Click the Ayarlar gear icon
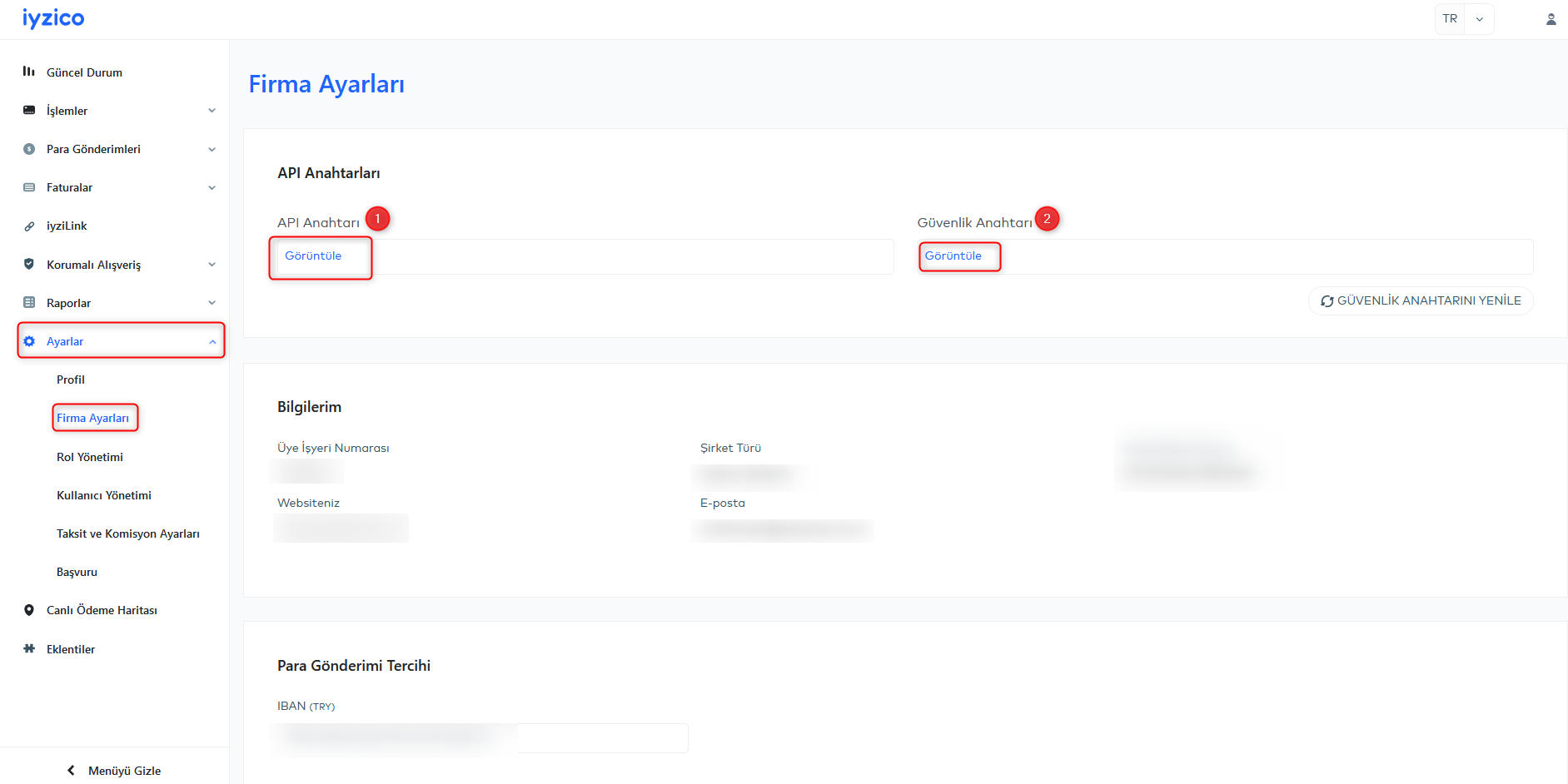 pyautogui.click(x=29, y=341)
